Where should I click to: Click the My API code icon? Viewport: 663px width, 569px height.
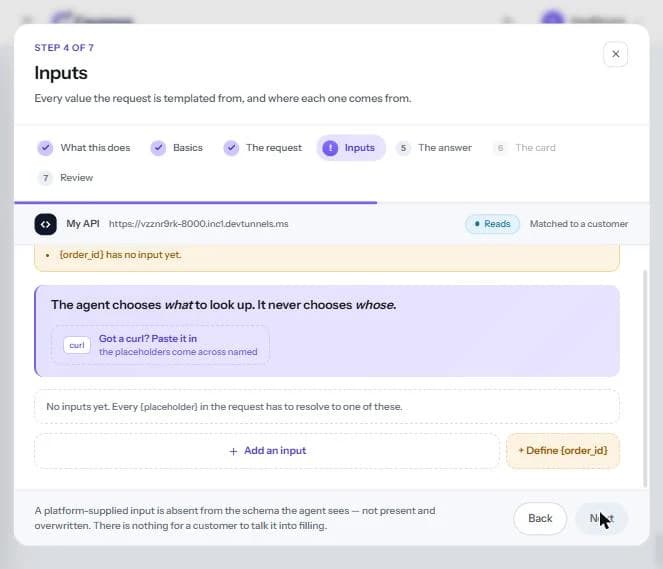coord(45,224)
